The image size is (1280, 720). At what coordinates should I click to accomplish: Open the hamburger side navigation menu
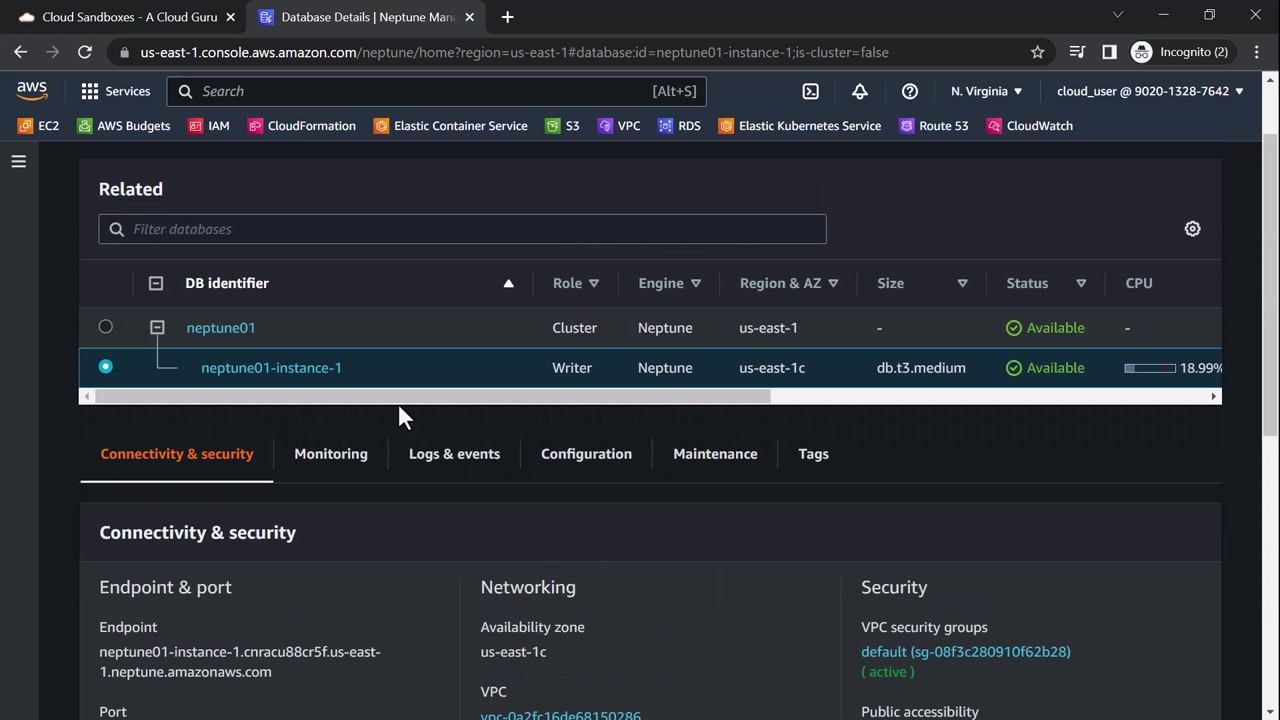point(19,161)
